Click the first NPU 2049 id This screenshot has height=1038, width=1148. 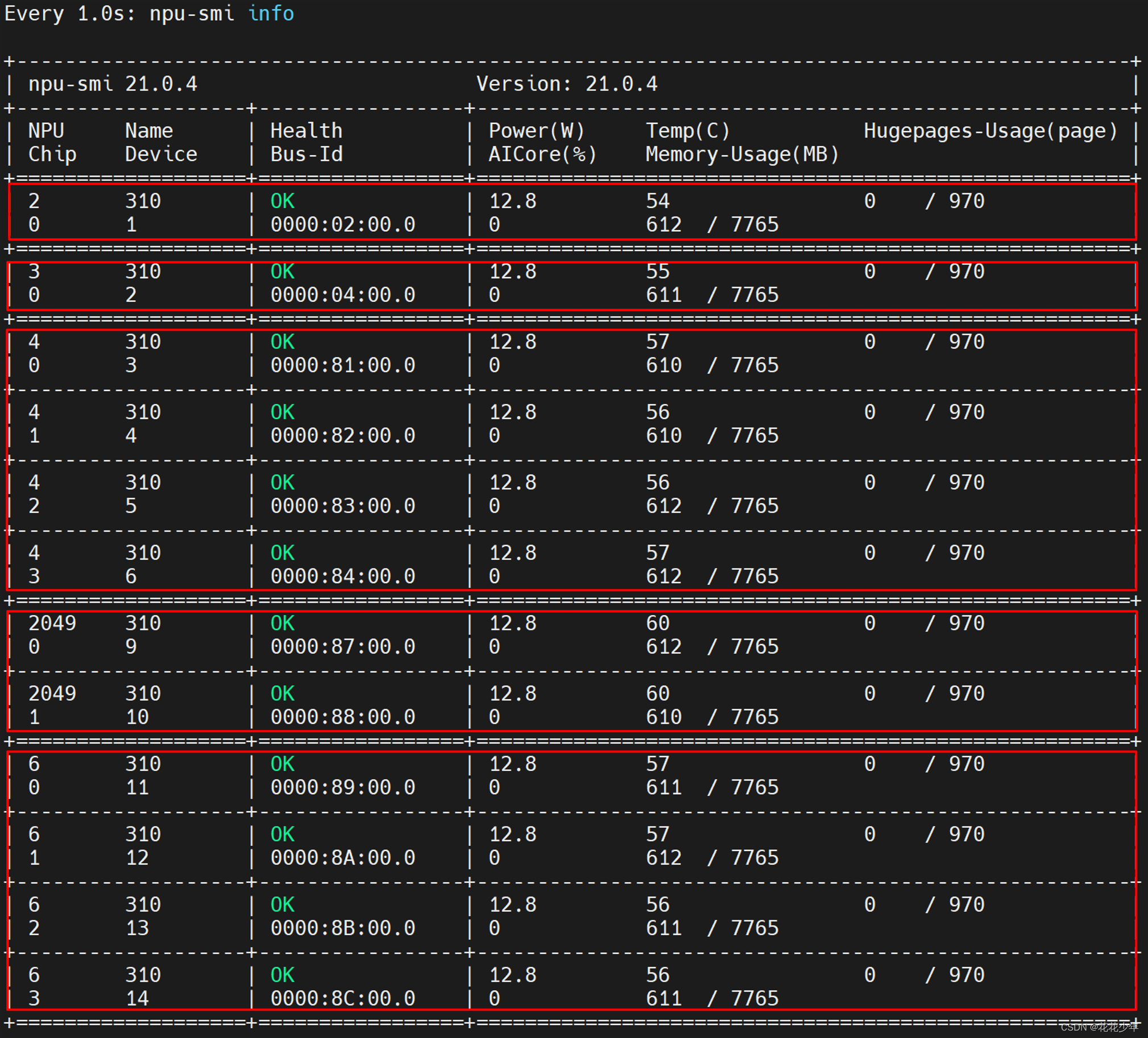pyautogui.click(x=52, y=623)
